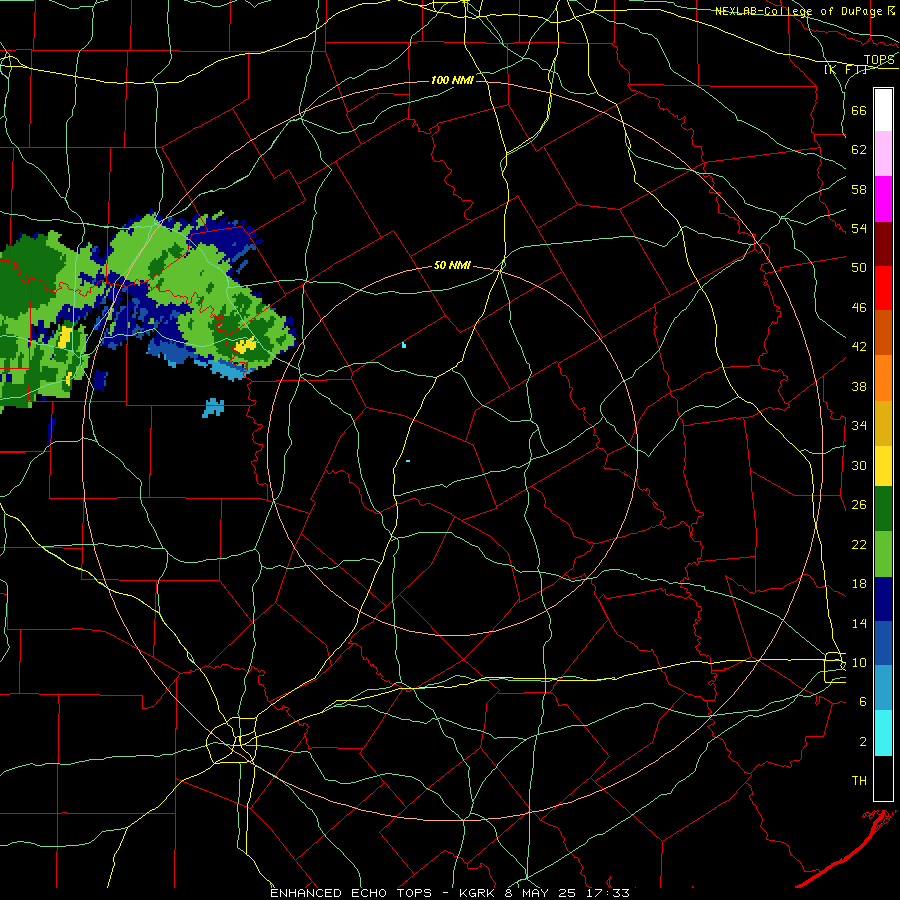Click the bright red legend swatch
Image resolution: width=900 pixels, height=900 pixels.
pyautogui.click(x=883, y=289)
